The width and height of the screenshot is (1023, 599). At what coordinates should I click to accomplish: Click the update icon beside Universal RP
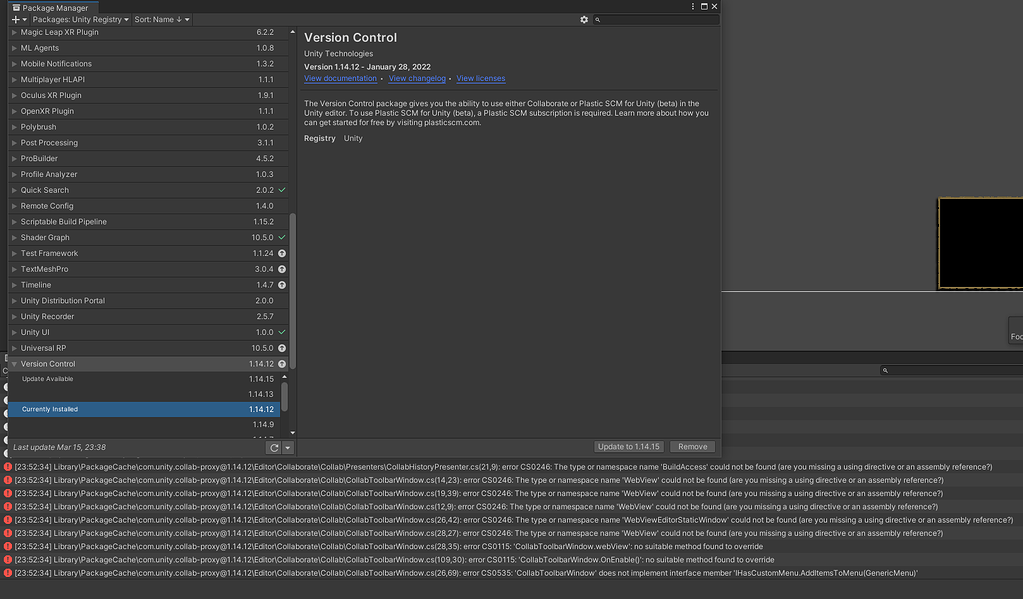point(281,348)
